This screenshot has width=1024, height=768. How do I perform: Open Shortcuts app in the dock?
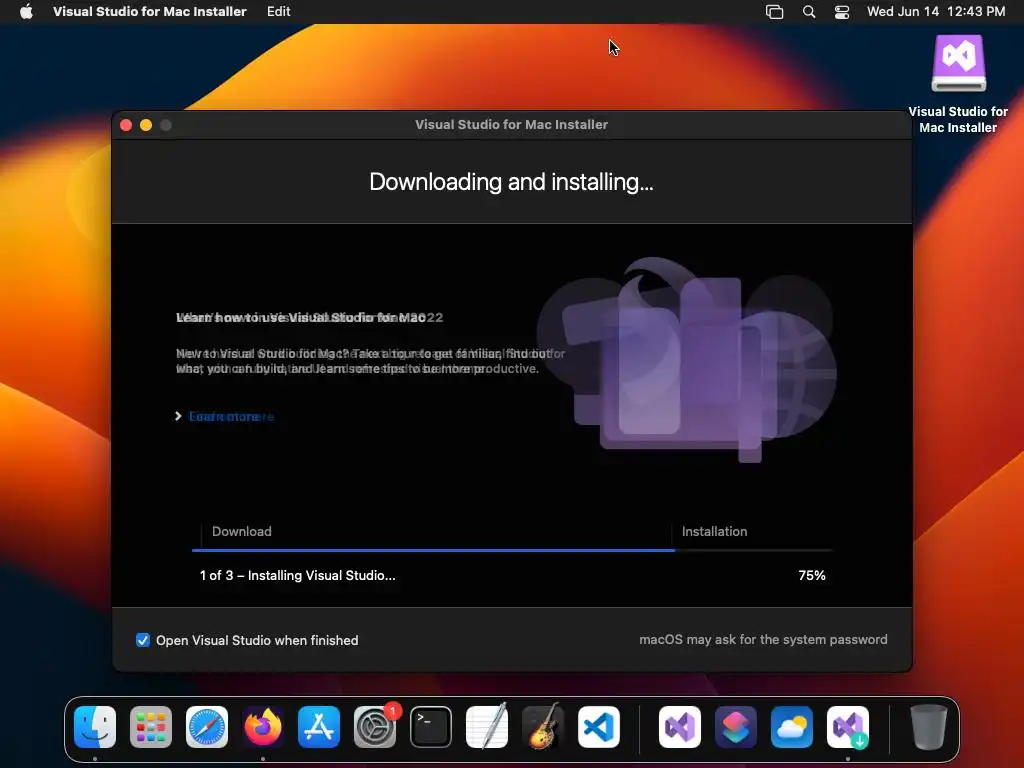[736, 727]
